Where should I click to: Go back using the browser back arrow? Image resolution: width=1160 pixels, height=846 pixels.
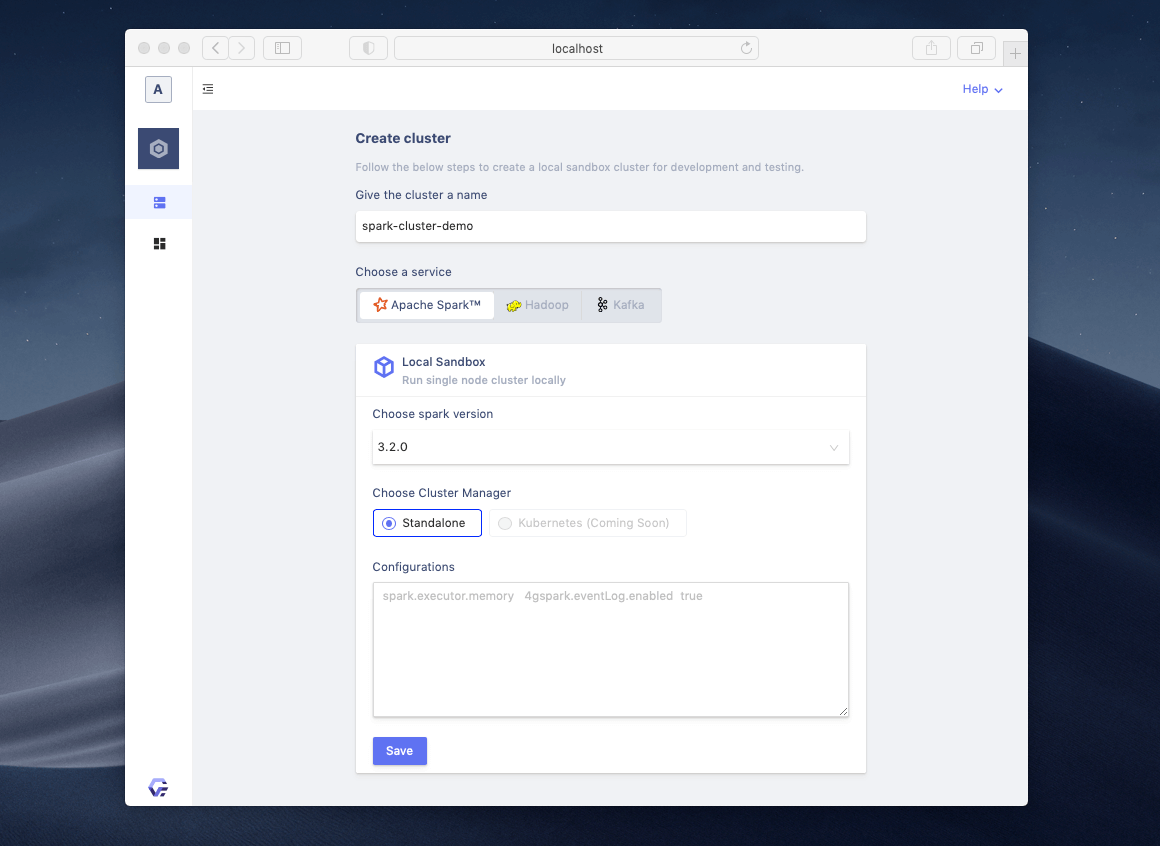(x=215, y=48)
